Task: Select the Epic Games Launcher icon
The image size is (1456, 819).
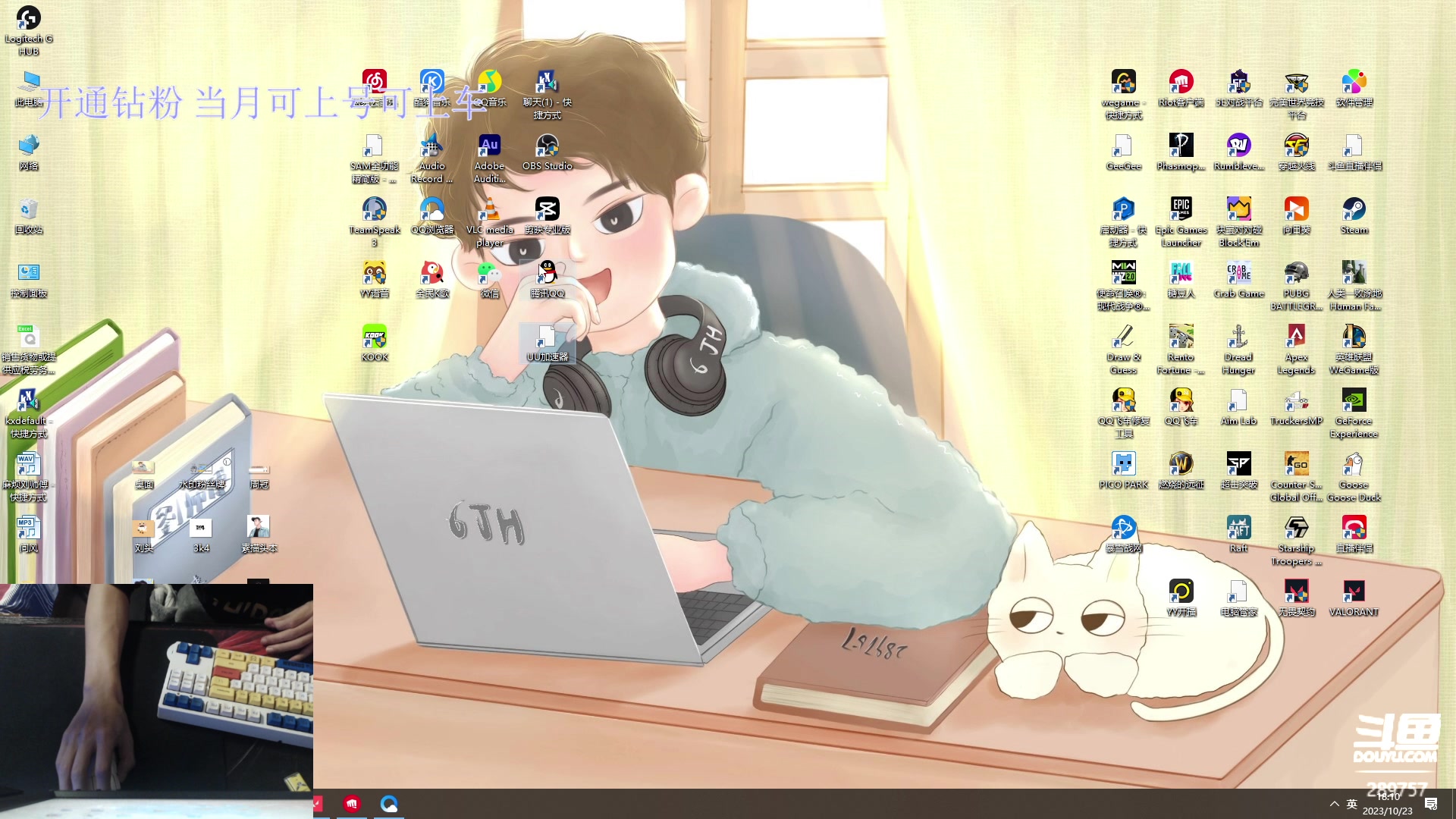Action: (1181, 210)
